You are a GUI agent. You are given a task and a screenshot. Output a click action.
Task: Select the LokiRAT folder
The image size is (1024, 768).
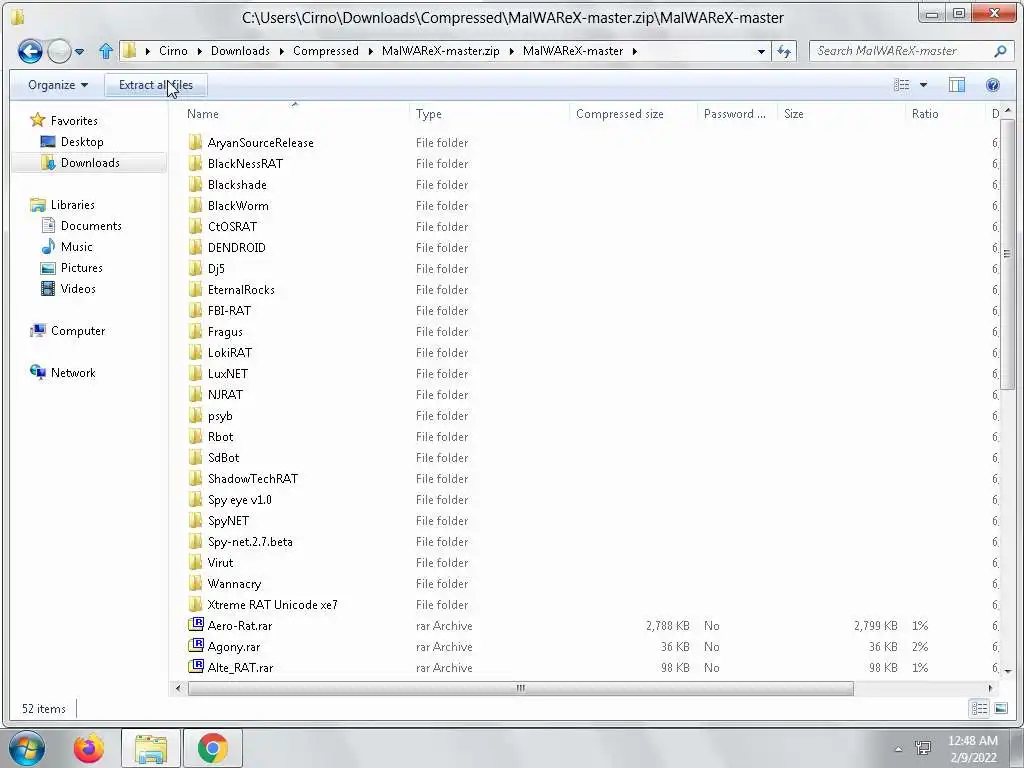coord(229,353)
